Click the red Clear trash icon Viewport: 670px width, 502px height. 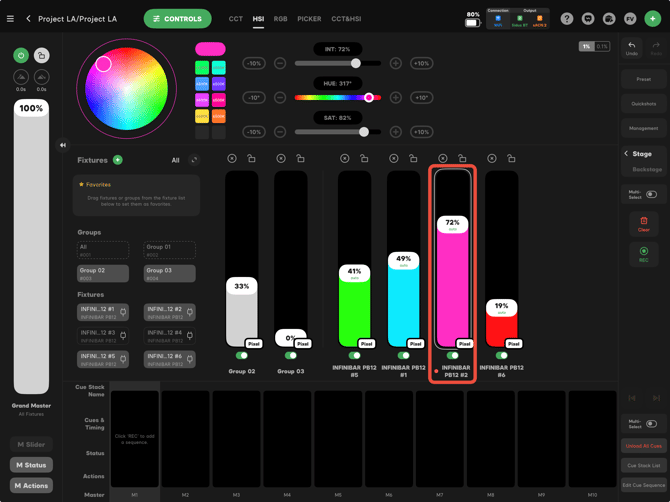click(x=644, y=224)
